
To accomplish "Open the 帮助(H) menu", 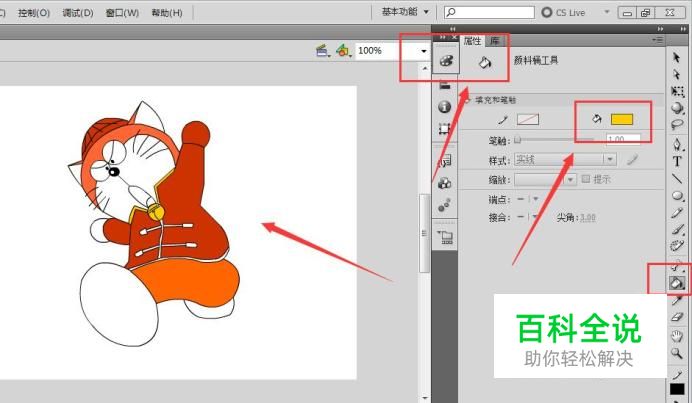I will (167, 12).
